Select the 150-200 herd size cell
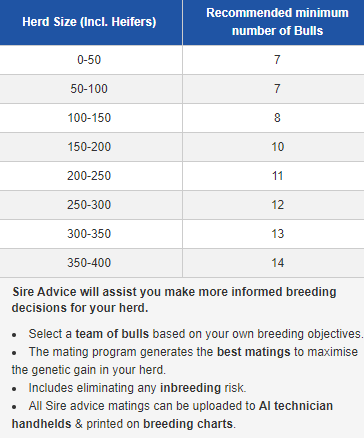 point(91,147)
